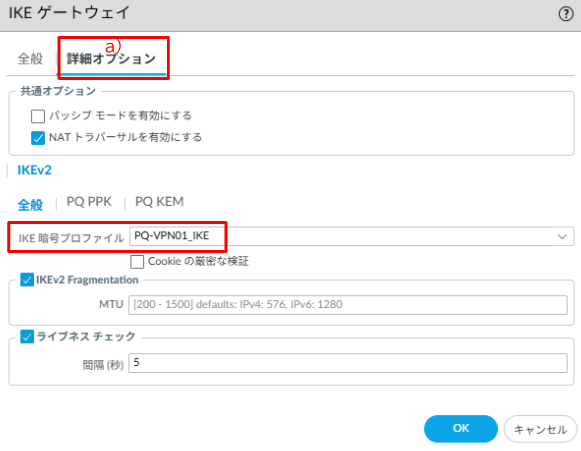The image size is (581, 451).
Task: Expand IKE 暗号プロファイル dropdown arrow
Action: (x=562, y=236)
